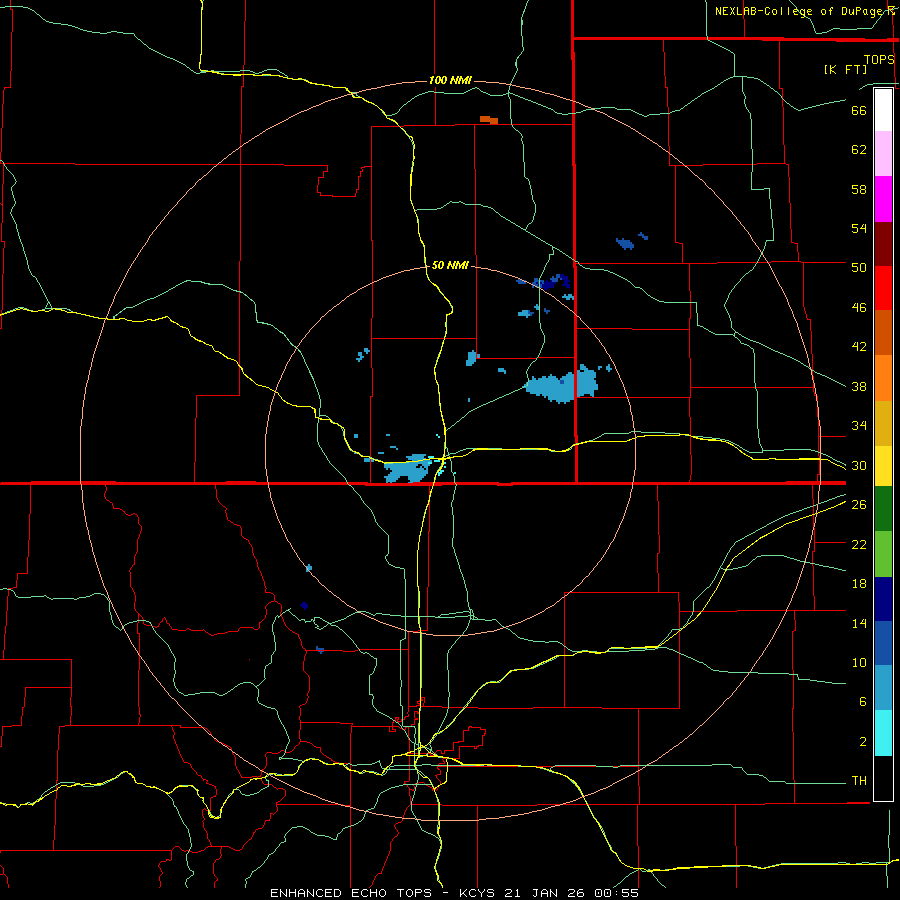Viewport: 900px width, 900px height.
Task: Click the dark maroon legend band
Action: [x=883, y=244]
